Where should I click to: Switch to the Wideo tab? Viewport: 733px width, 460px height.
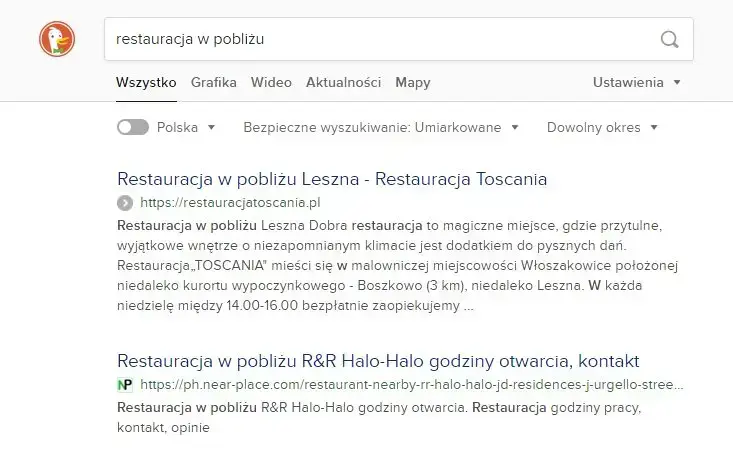[x=271, y=83]
